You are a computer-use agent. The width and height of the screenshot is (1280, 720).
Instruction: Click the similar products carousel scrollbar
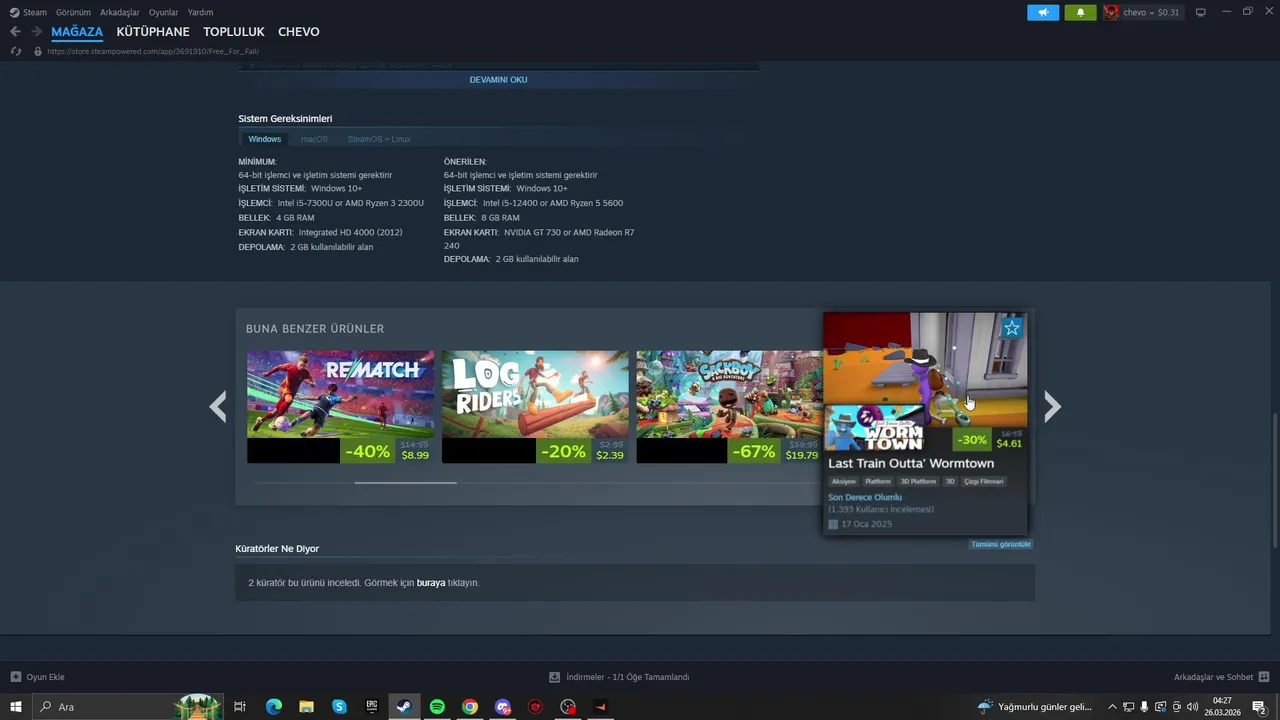point(405,482)
